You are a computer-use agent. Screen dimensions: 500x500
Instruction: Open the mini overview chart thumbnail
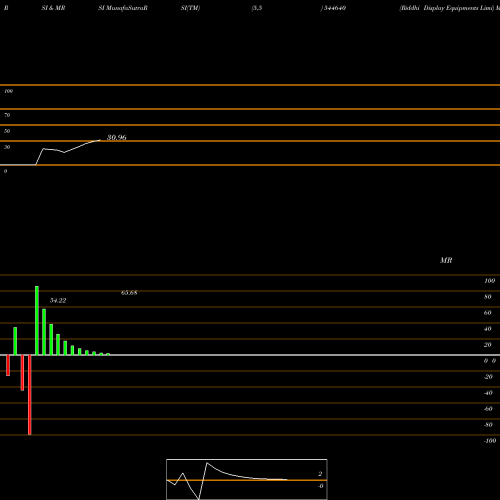(247, 479)
